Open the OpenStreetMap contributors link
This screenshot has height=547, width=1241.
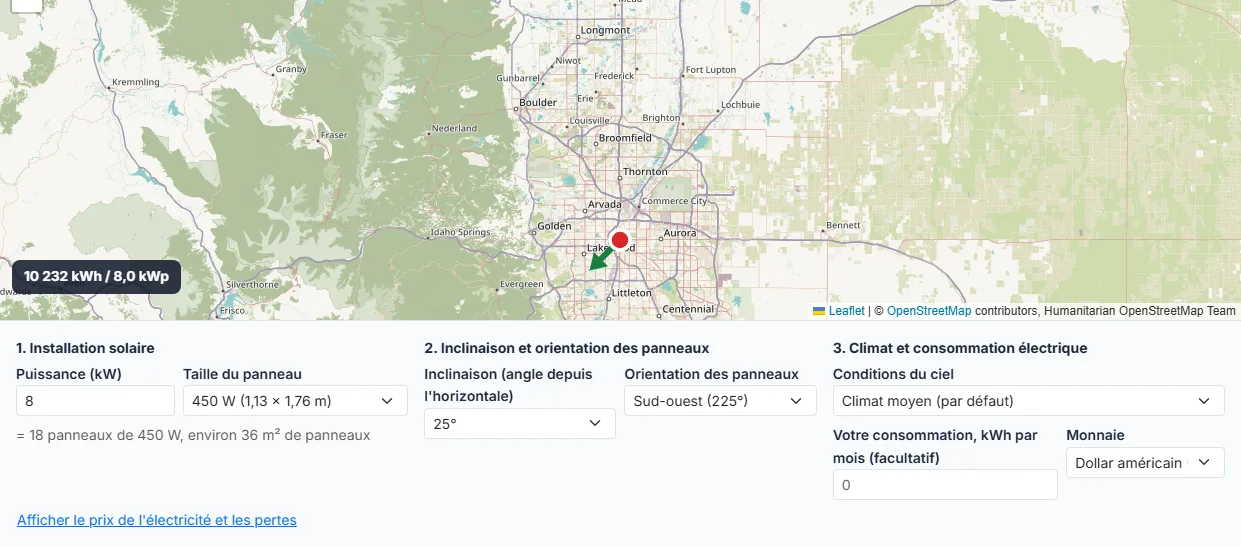[929, 311]
